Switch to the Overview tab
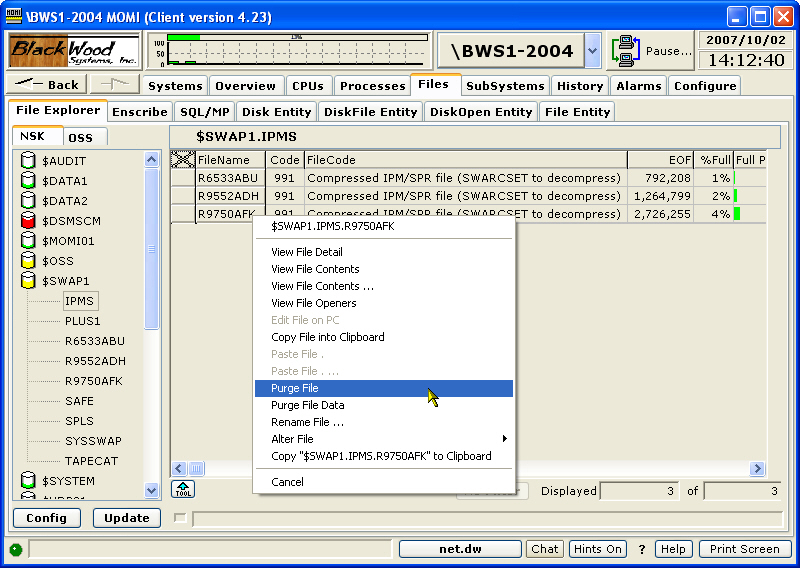 click(x=245, y=86)
